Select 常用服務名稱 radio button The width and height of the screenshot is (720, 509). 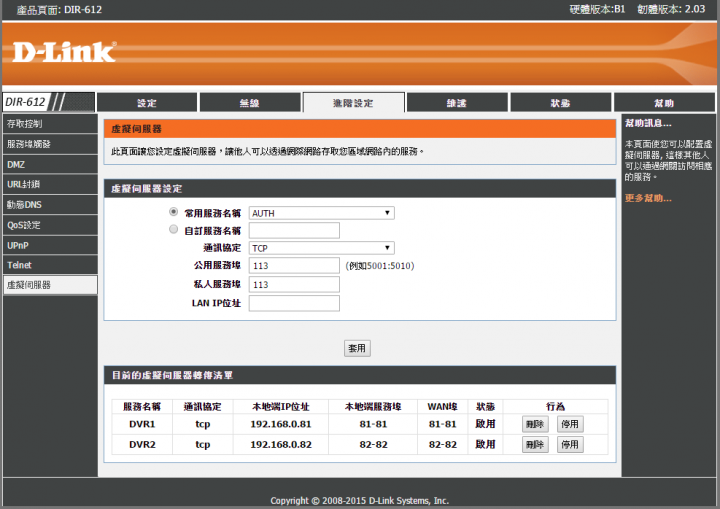point(174,212)
